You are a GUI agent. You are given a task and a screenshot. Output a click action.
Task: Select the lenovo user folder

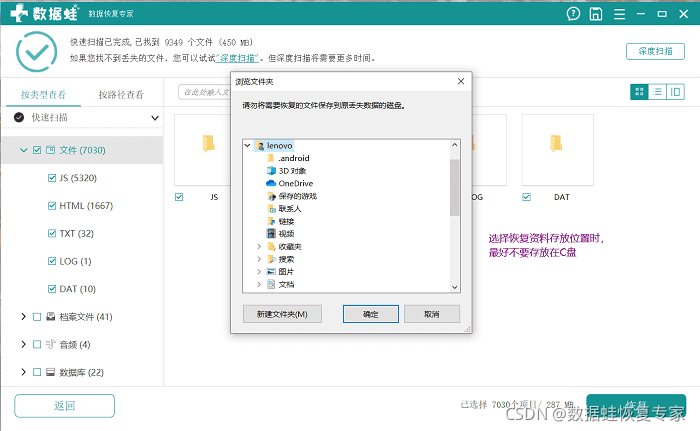(x=274, y=146)
